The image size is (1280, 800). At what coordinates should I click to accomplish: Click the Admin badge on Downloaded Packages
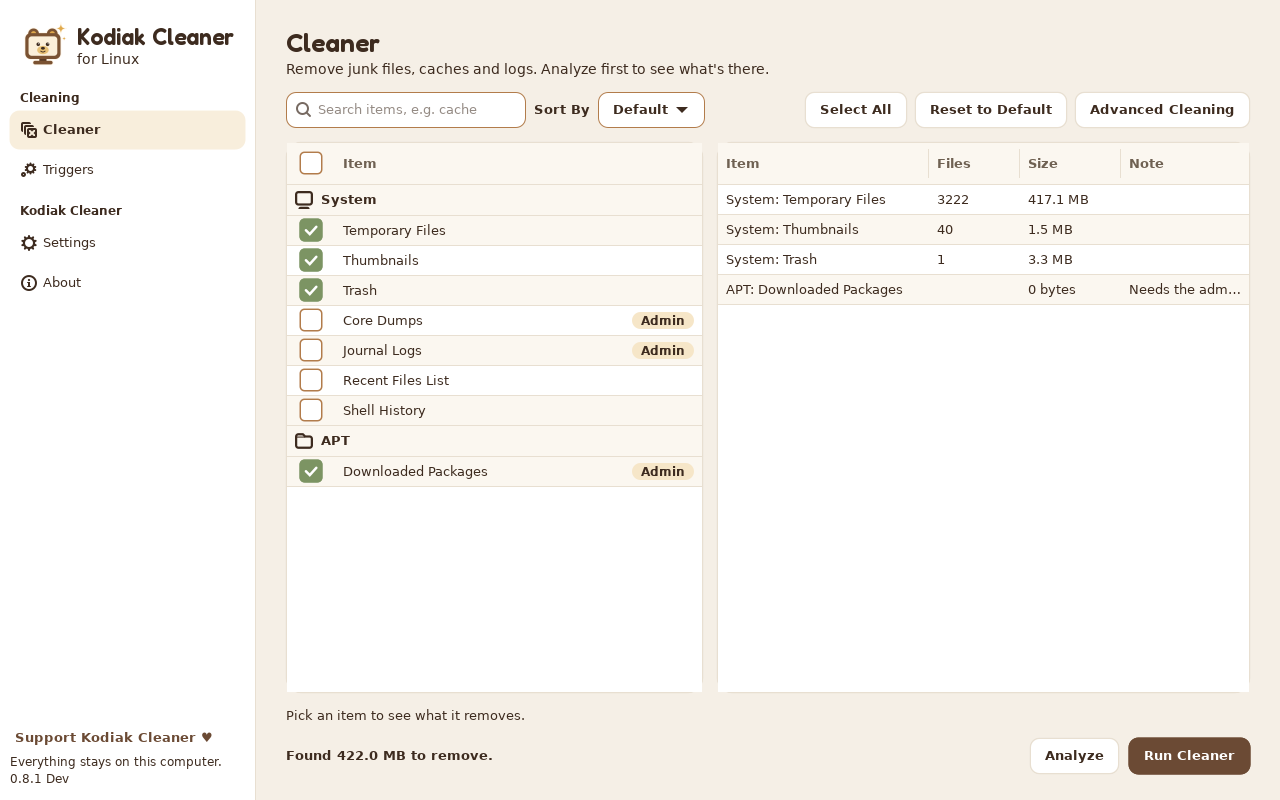click(x=663, y=472)
